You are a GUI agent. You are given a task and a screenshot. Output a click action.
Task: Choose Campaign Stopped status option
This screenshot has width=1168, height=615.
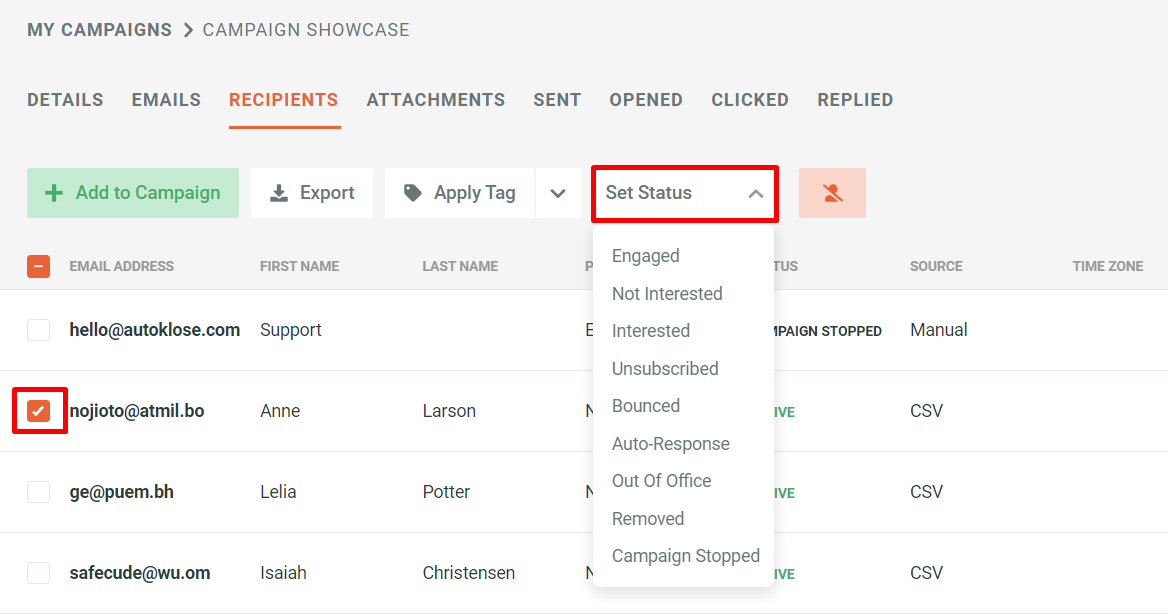click(x=686, y=556)
